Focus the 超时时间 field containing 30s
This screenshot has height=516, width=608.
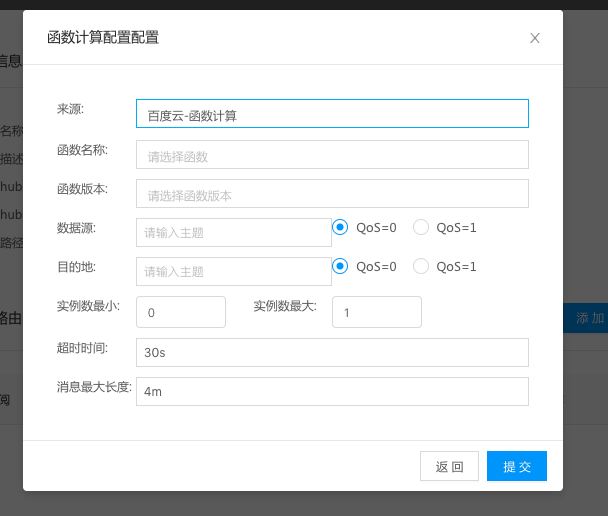pos(332,352)
